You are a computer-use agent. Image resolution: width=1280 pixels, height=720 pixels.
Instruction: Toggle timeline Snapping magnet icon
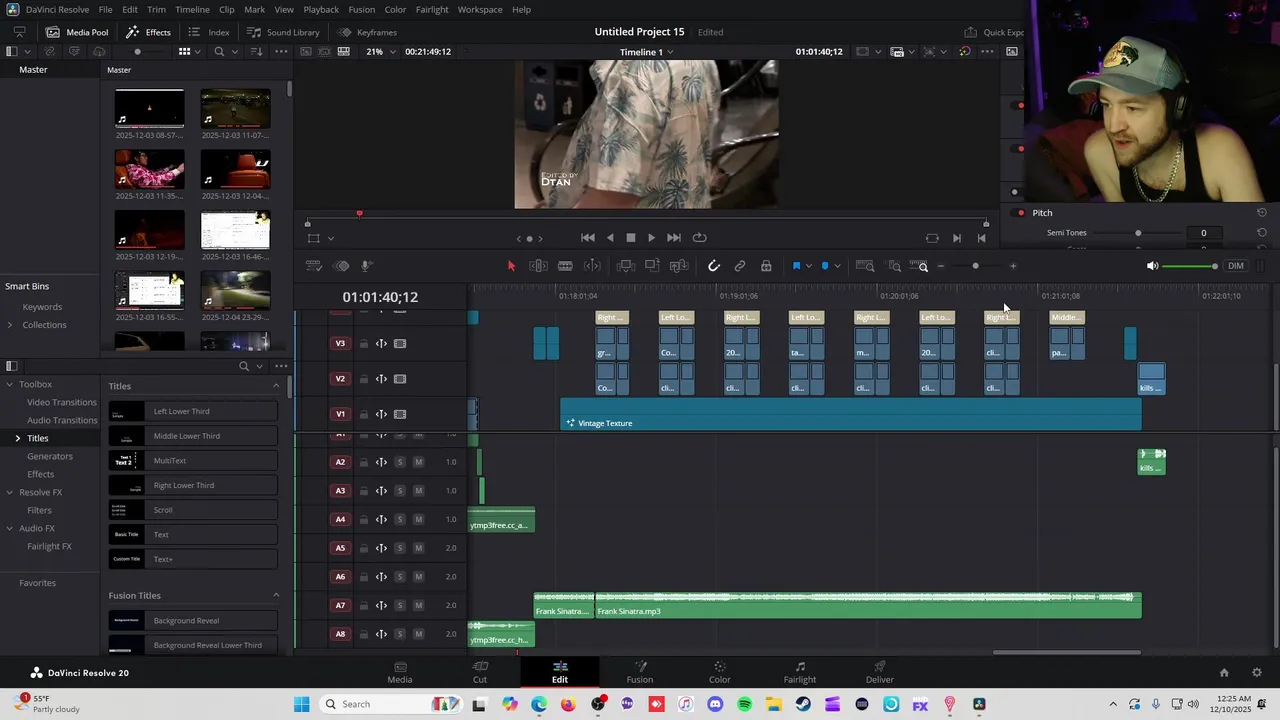713,266
